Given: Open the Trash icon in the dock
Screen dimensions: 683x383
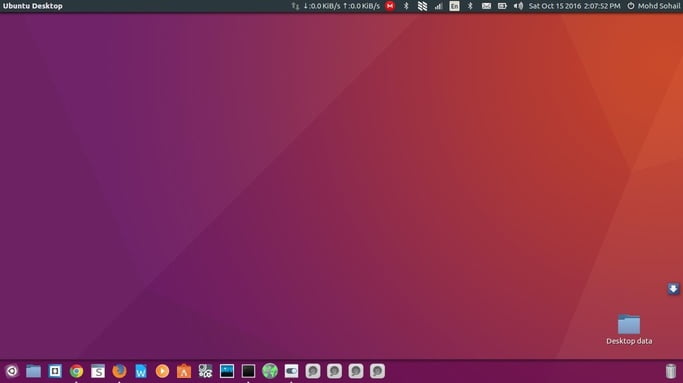Looking at the screenshot, I should point(671,371).
